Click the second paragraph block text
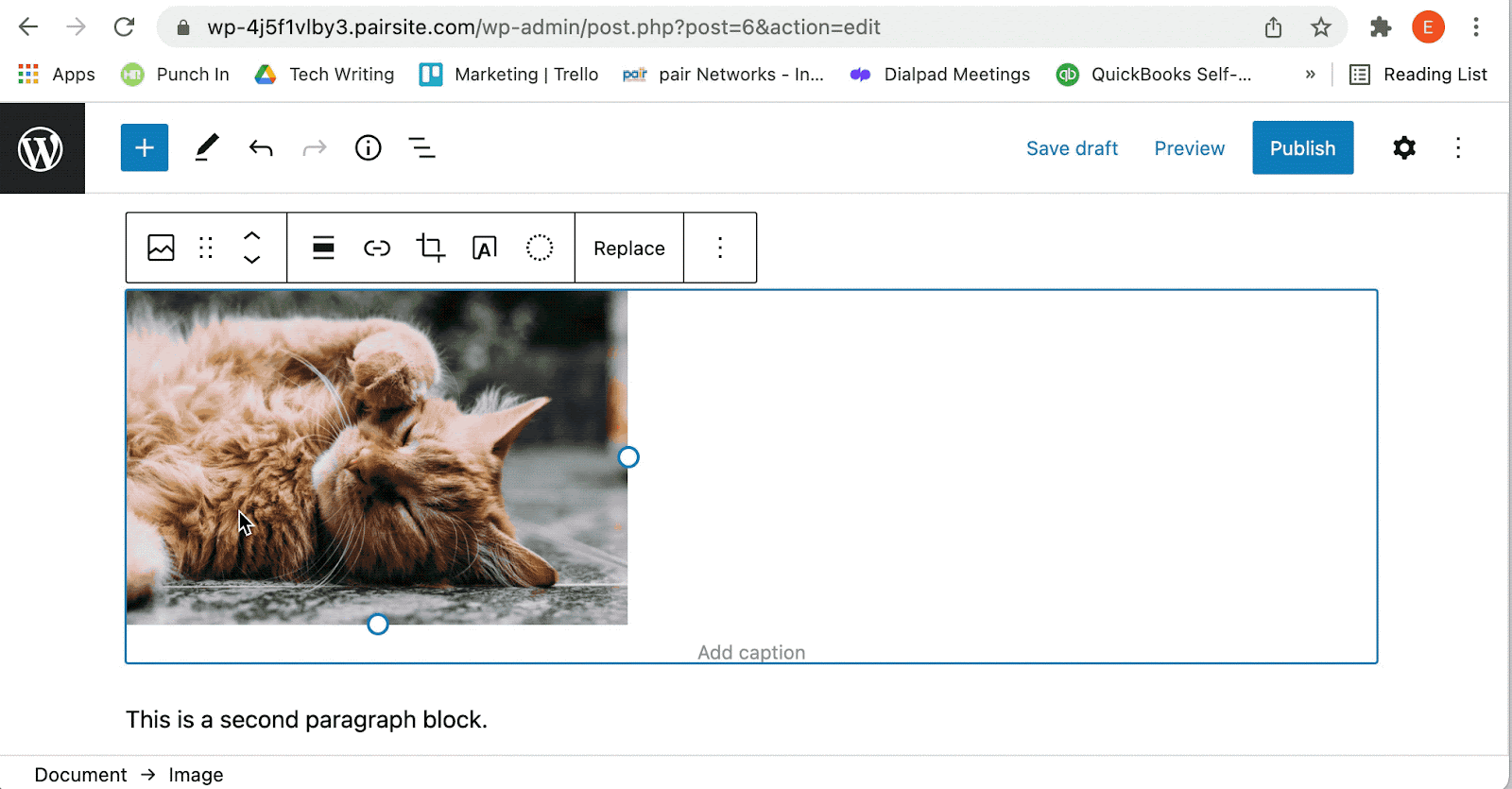The height and width of the screenshot is (789, 1512). click(306, 720)
